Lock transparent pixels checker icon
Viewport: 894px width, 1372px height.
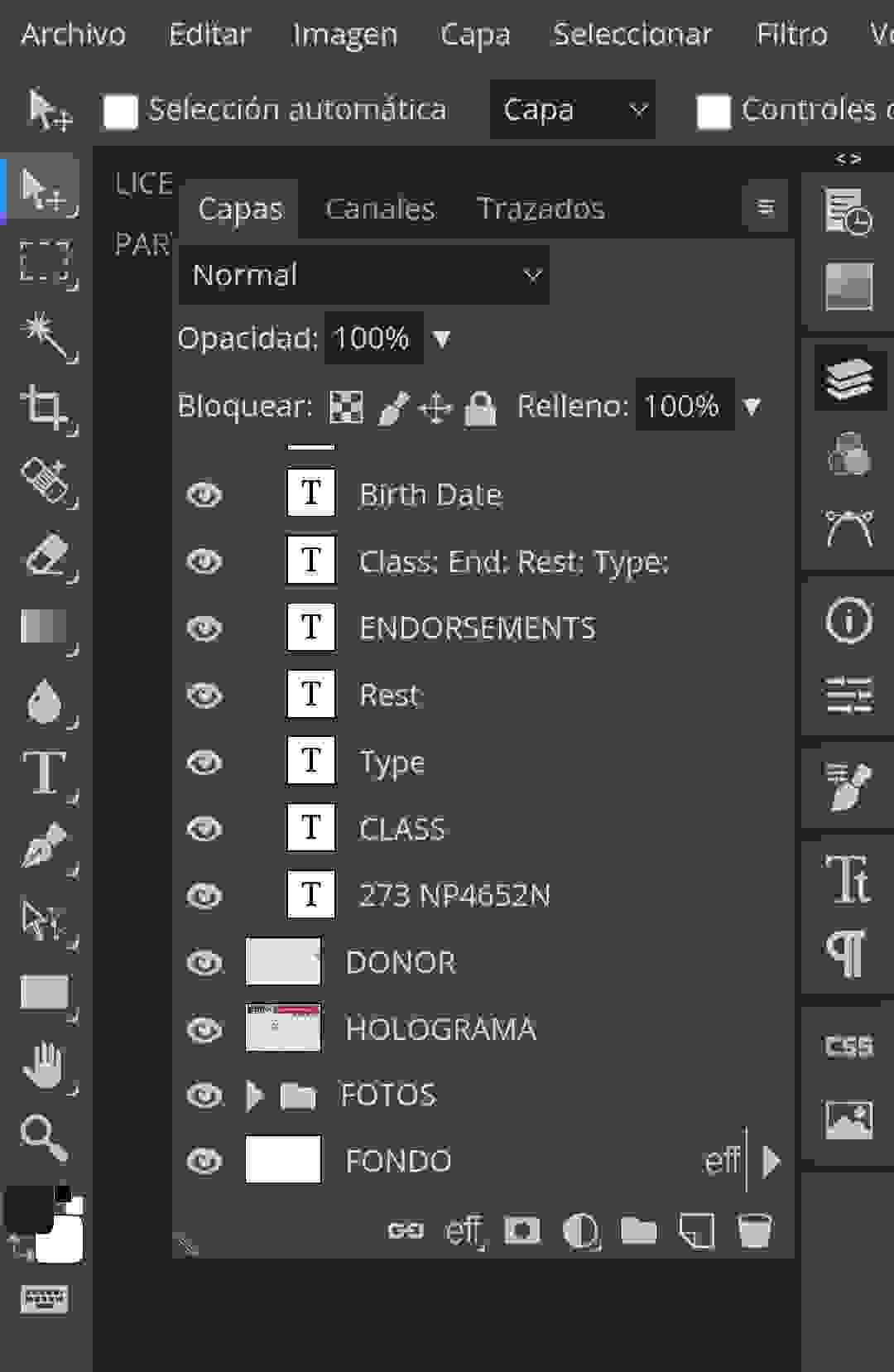[346, 407]
